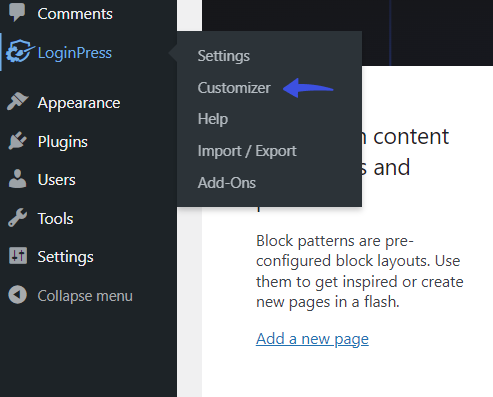Image resolution: width=493 pixels, height=397 pixels.
Task: Click the Settings sliders icon
Action: [x=18, y=256]
